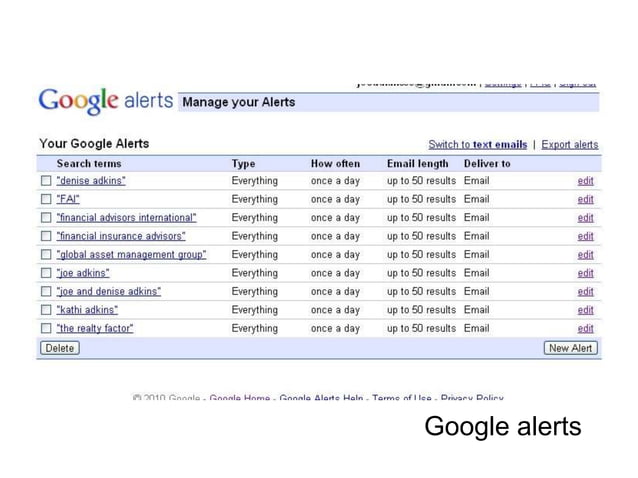Select the "financial advisors international" checkbox
Screen dimensions: 638x478
coord(46,218)
